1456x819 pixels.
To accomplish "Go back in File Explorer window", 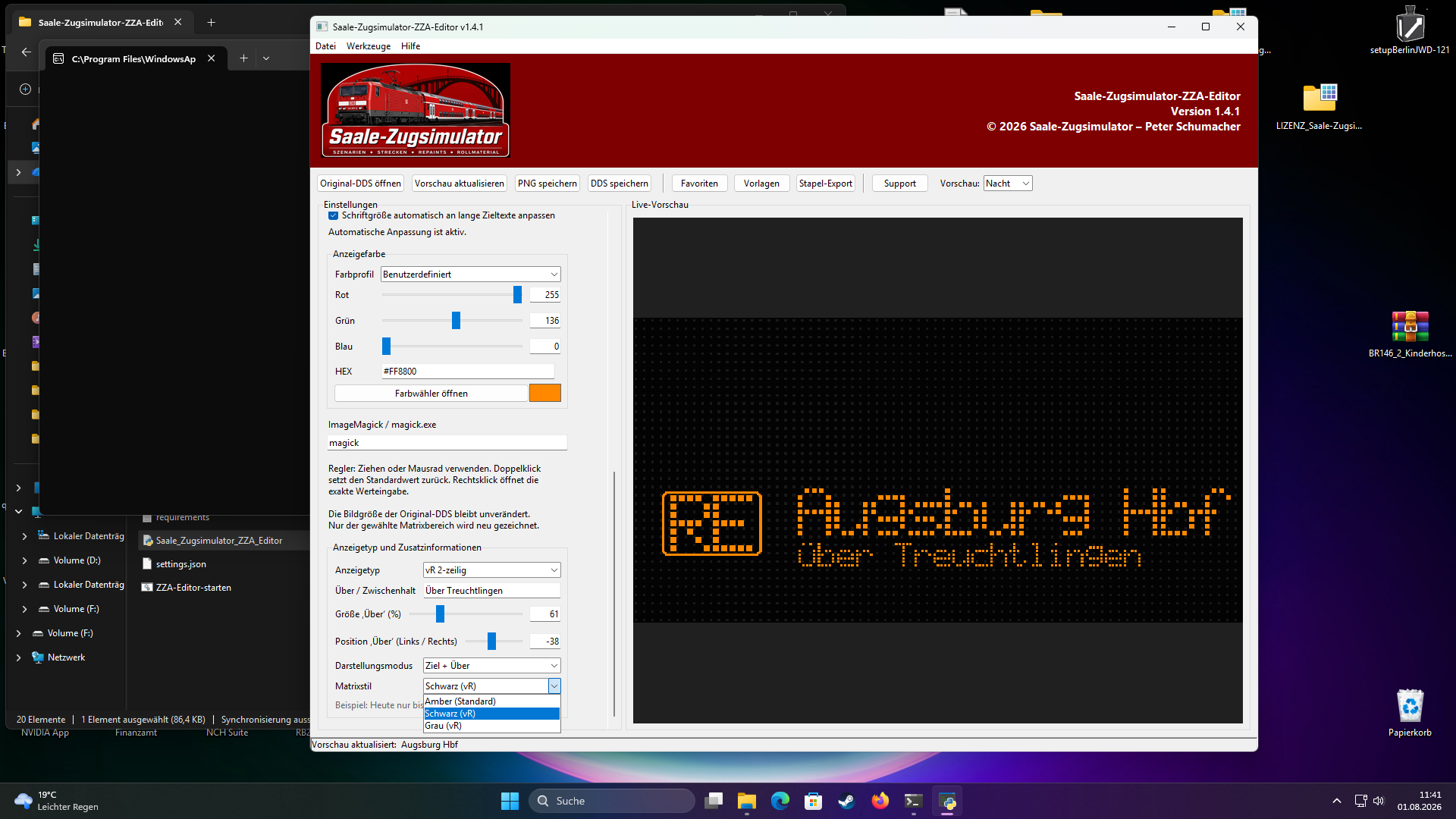I will click(x=27, y=52).
